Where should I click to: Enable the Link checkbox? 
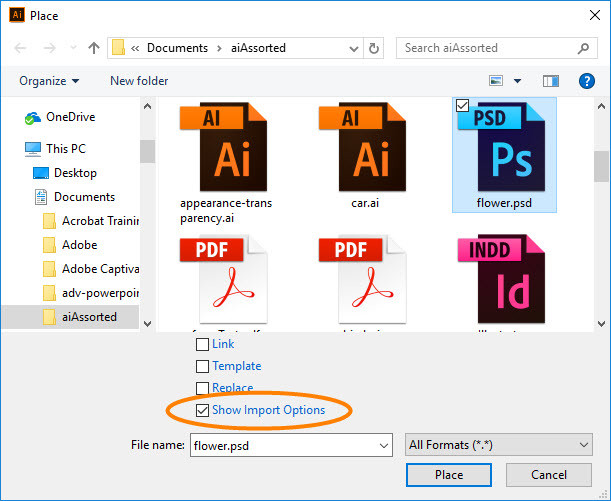click(x=202, y=344)
